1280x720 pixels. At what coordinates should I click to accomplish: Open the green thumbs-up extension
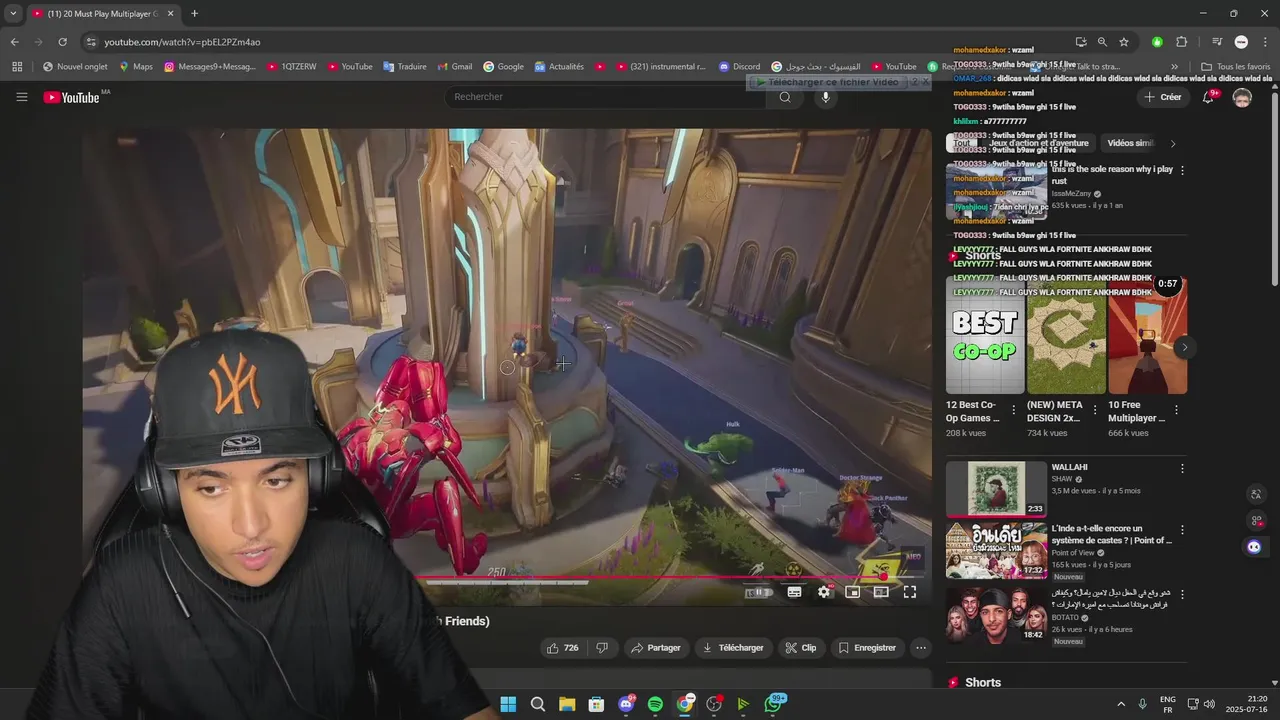click(1157, 42)
